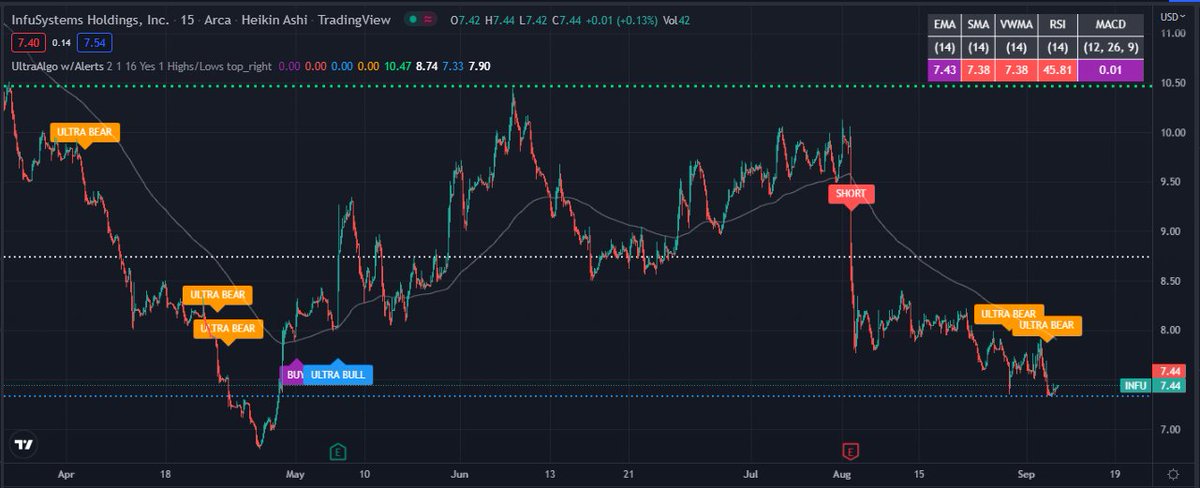Viewport: 1200px width, 488px height.
Task: Select the left ULTRA BEAR label near September
Action: coord(1009,313)
